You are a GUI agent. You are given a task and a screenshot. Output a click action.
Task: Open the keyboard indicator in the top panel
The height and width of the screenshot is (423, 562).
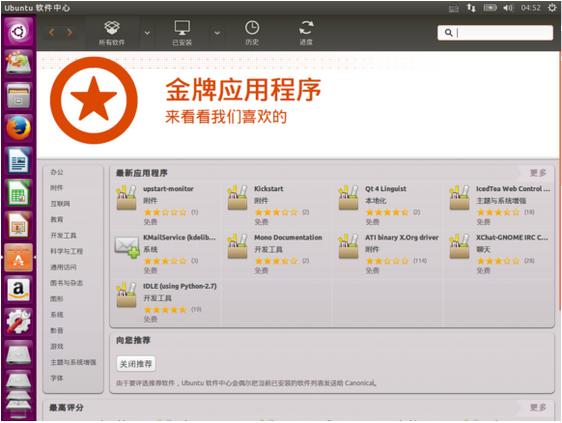[x=454, y=8]
